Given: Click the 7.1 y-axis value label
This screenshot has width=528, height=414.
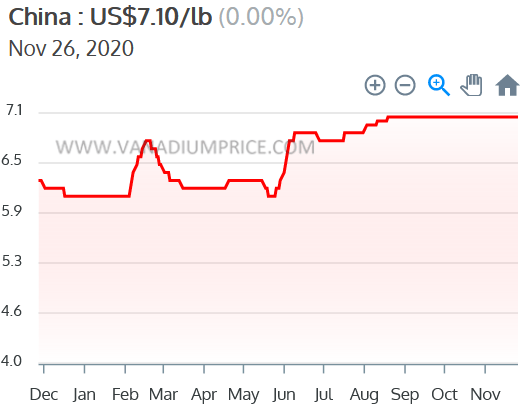Looking at the screenshot, I should point(14,110).
